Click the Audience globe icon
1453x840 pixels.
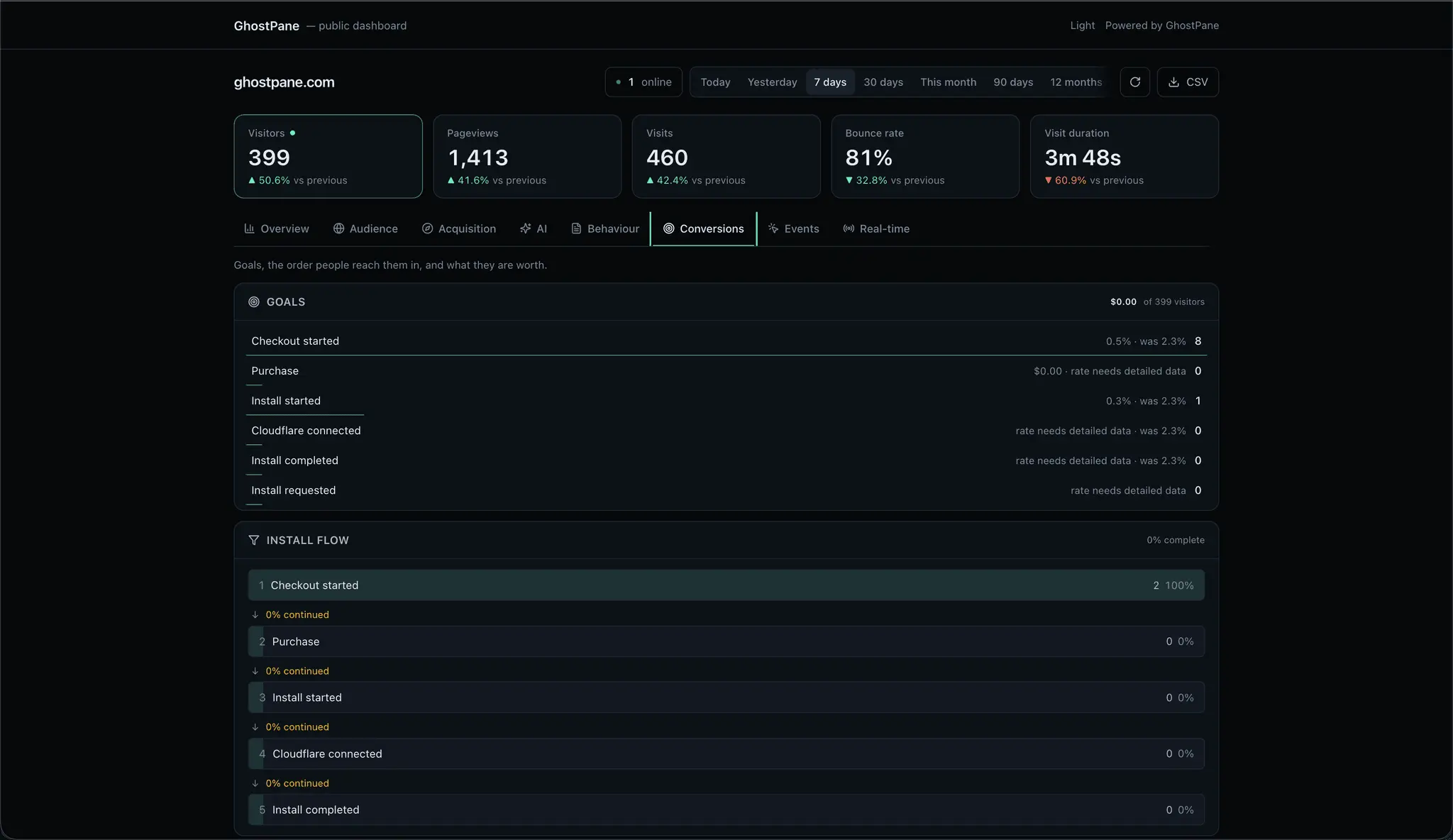tap(338, 228)
